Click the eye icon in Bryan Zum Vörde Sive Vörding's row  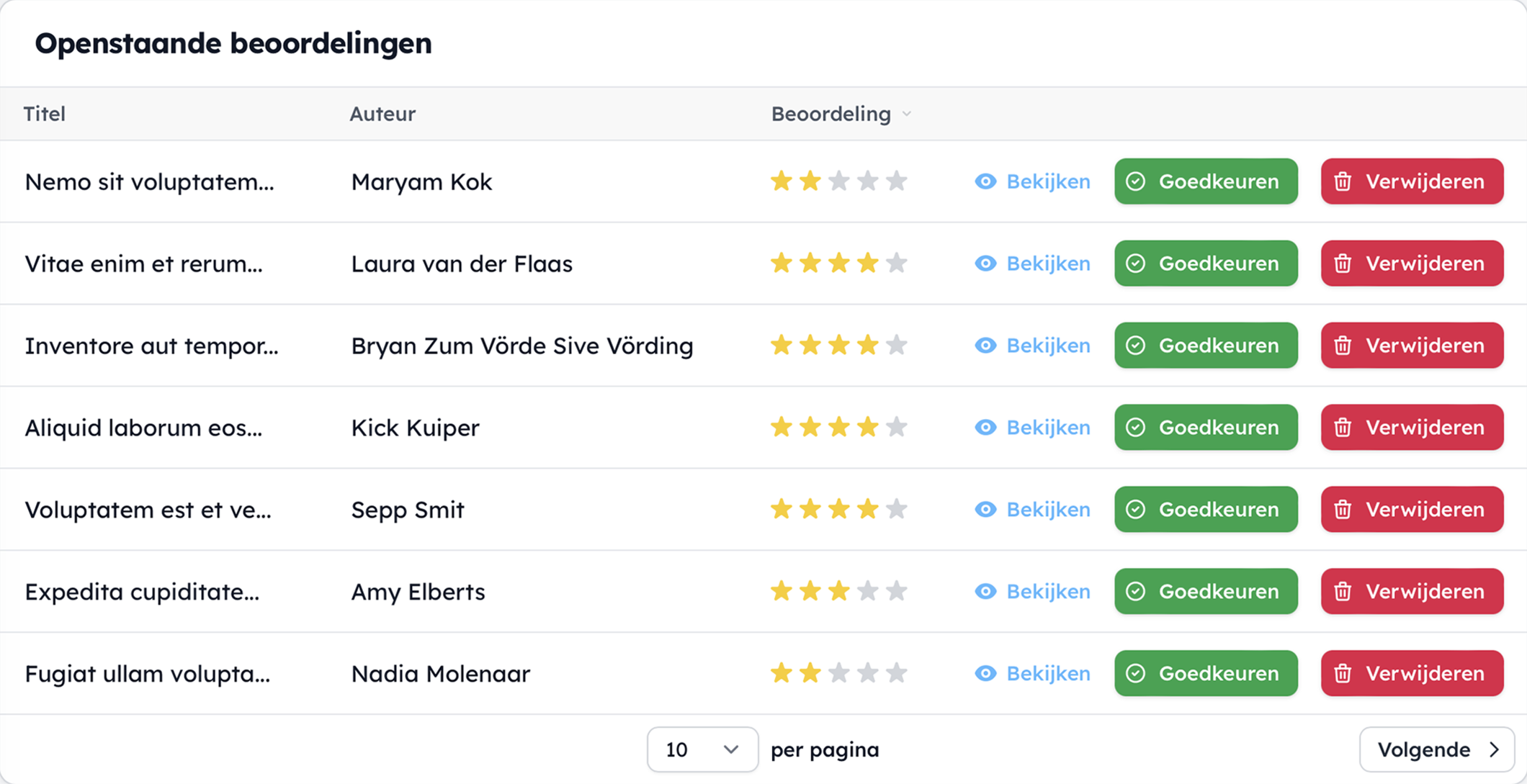coord(985,346)
